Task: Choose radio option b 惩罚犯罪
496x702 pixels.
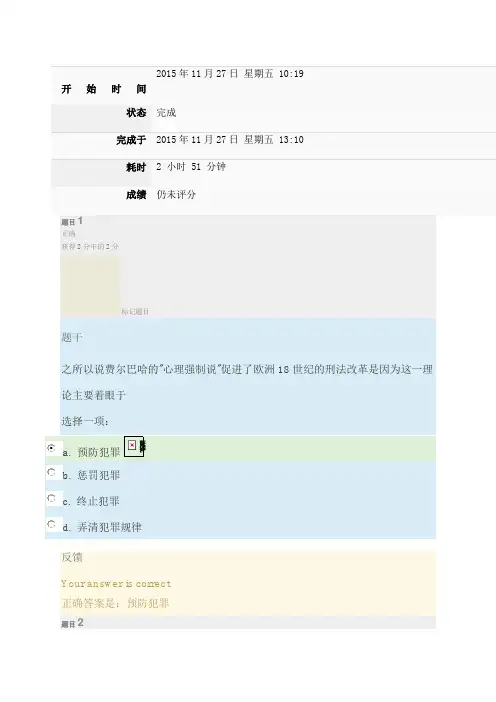Action: click(51, 472)
